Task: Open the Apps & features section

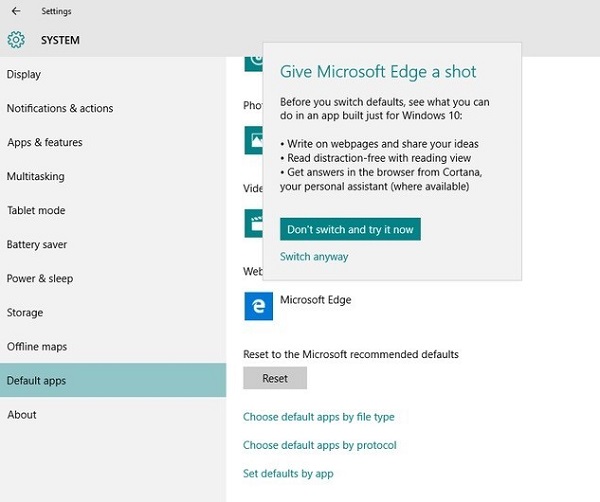Action: tap(44, 142)
